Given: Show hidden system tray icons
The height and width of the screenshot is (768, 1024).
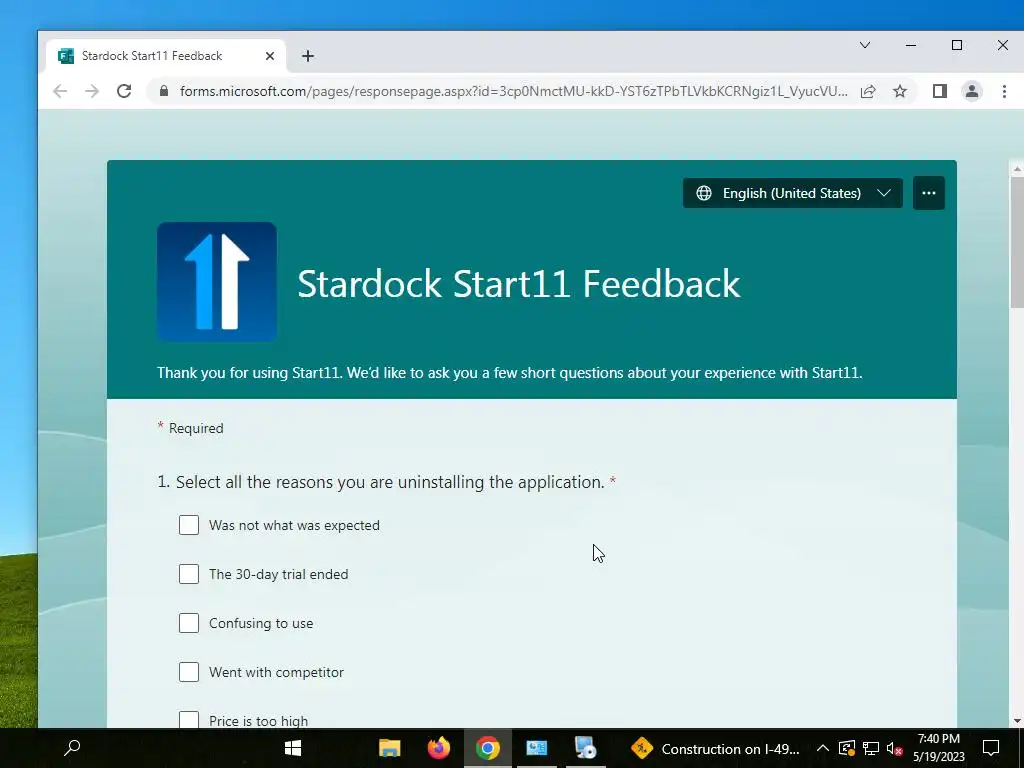Looking at the screenshot, I should [x=823, y=748].
